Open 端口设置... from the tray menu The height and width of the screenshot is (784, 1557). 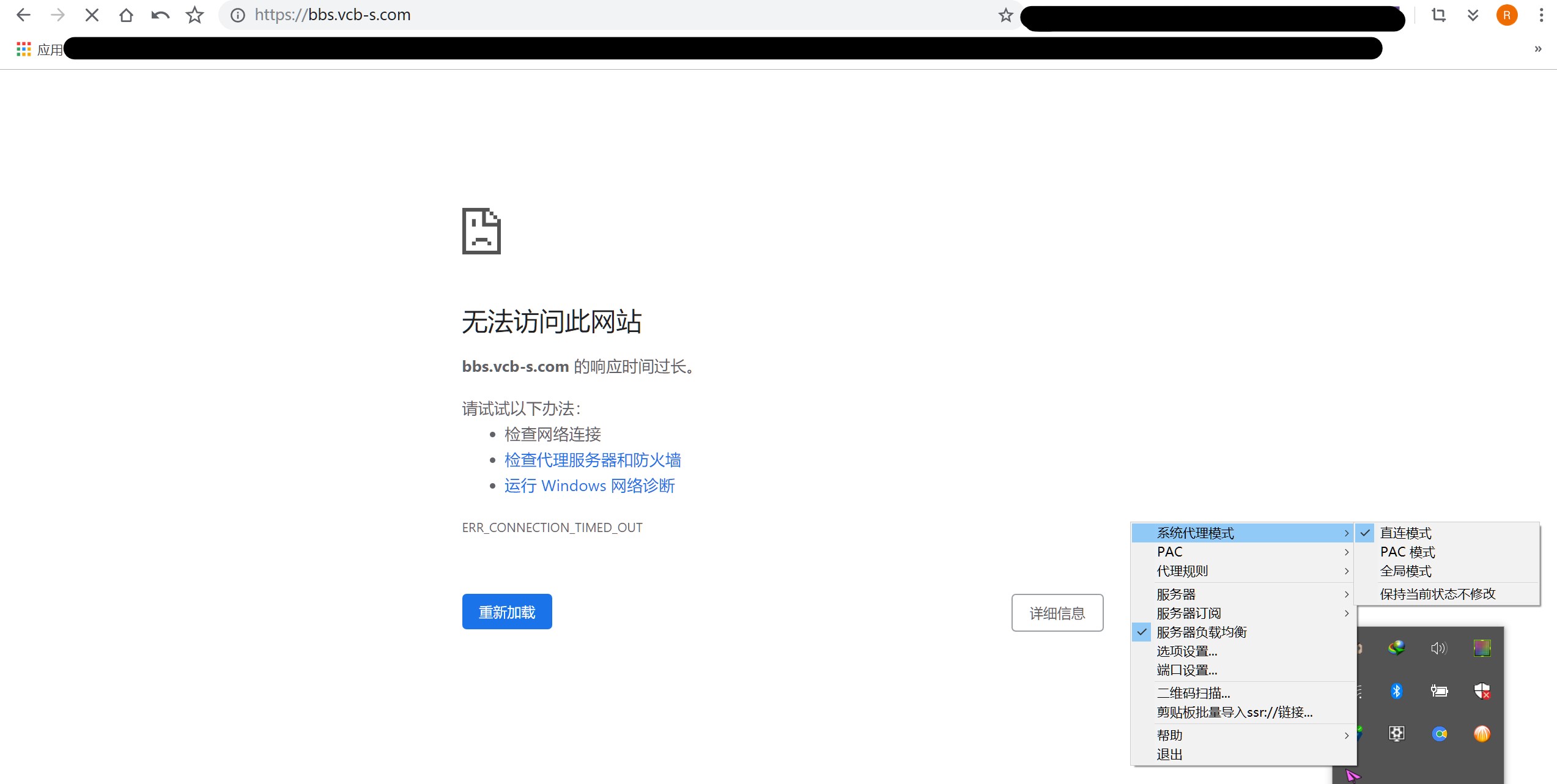[x=1243, y=670]
